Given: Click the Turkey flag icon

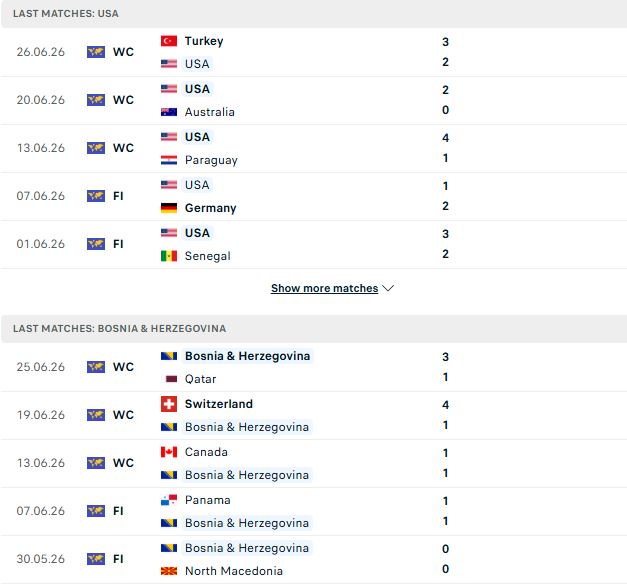Looking at the screenshot, I should coord(169,41).
